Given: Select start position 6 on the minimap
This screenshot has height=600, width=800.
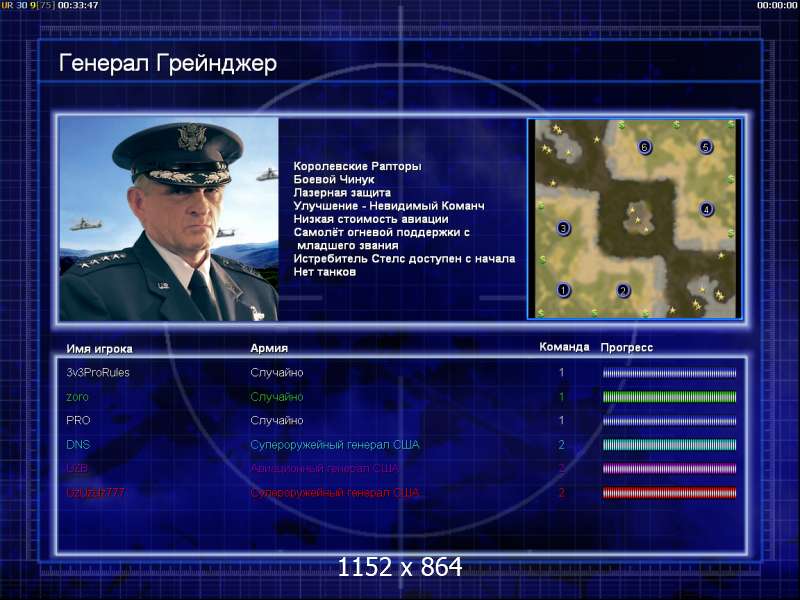Looking at the screenshot, I should click(x=644, y=147).
